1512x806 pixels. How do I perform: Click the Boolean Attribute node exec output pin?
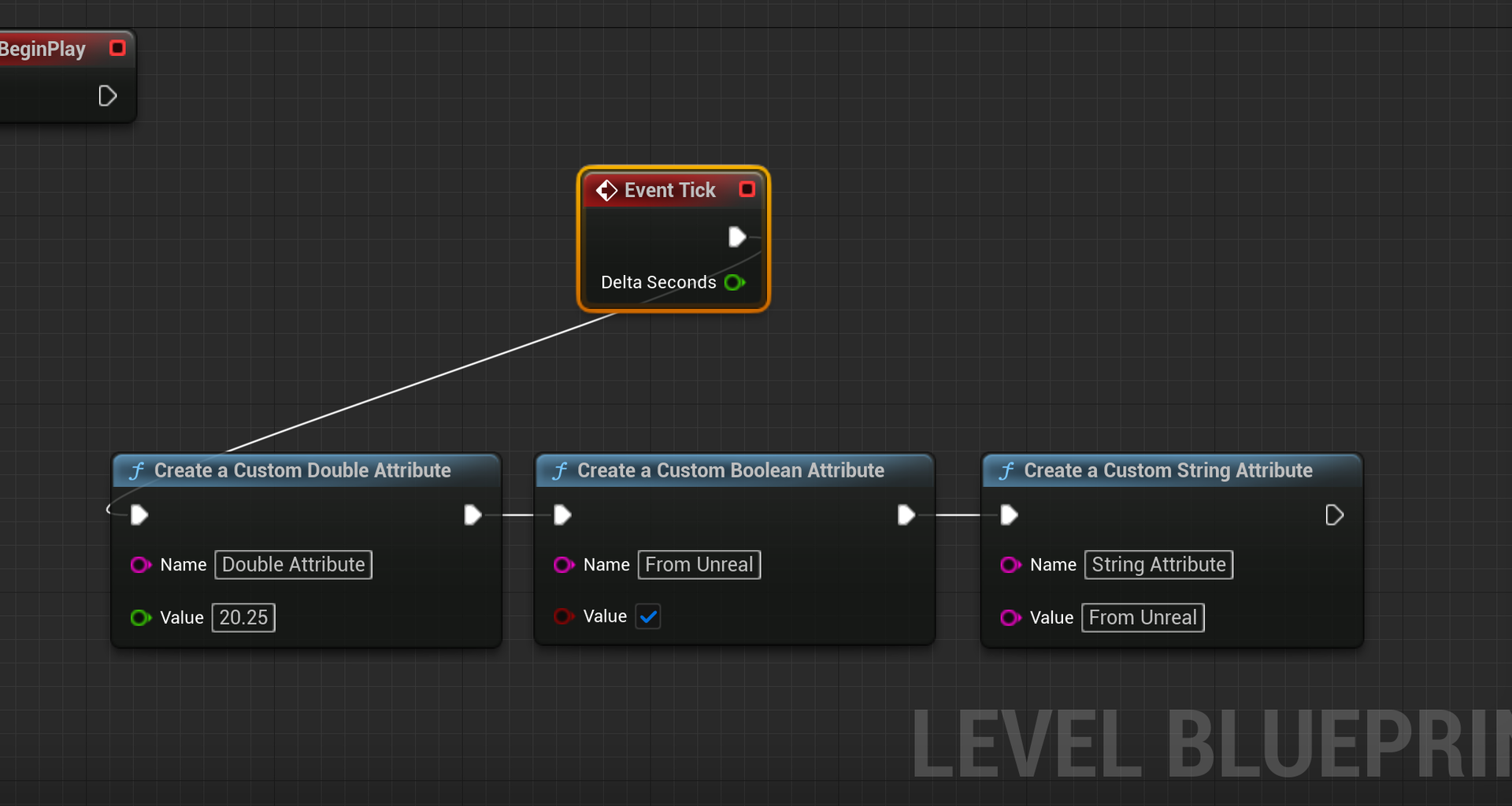coord(906,515)
